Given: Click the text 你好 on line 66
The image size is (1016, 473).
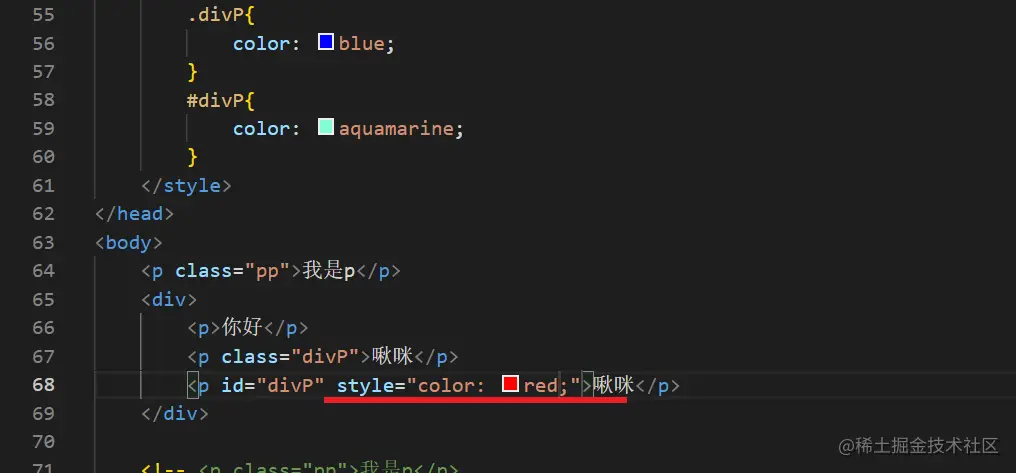Looking at the screenshot, I should click(242, 328).
